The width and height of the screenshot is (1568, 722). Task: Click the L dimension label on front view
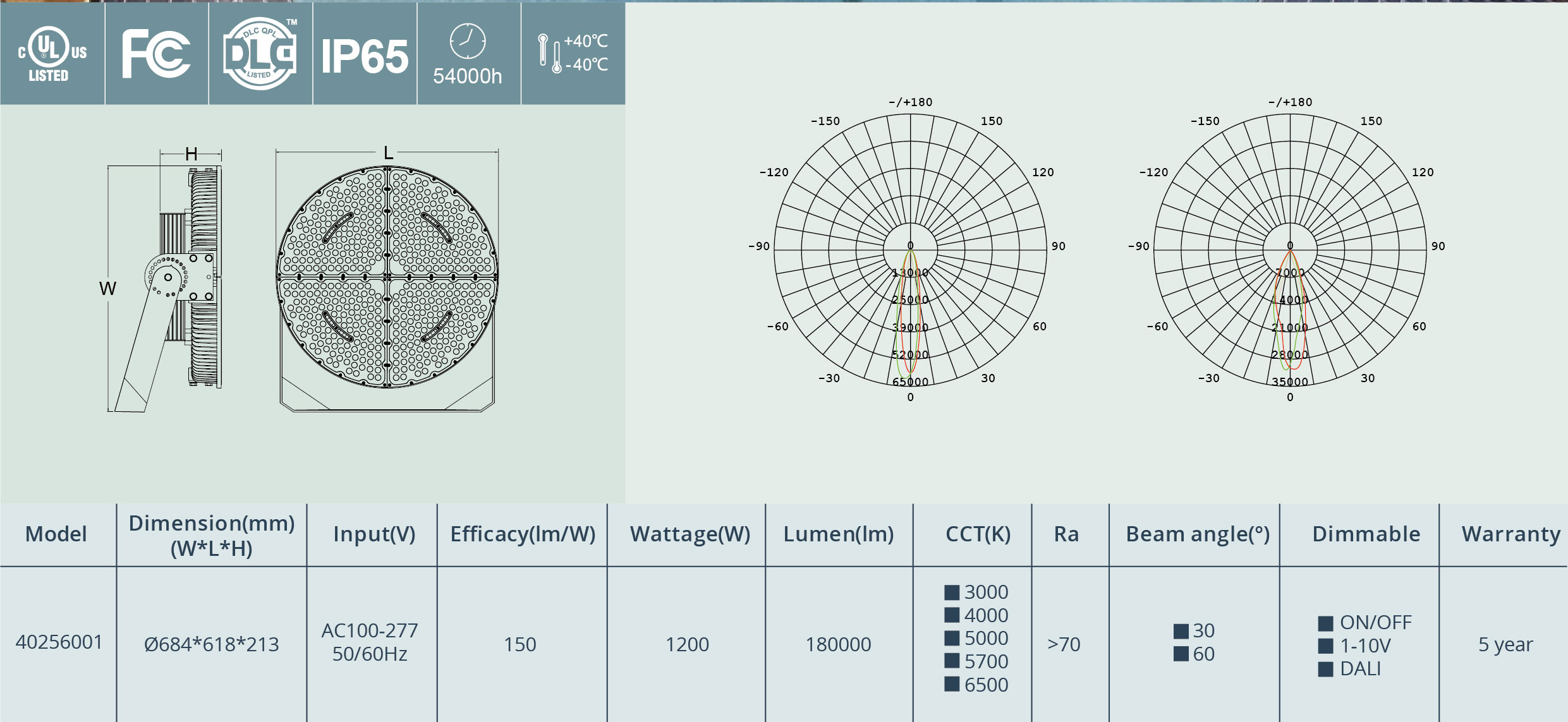point(388,153)
